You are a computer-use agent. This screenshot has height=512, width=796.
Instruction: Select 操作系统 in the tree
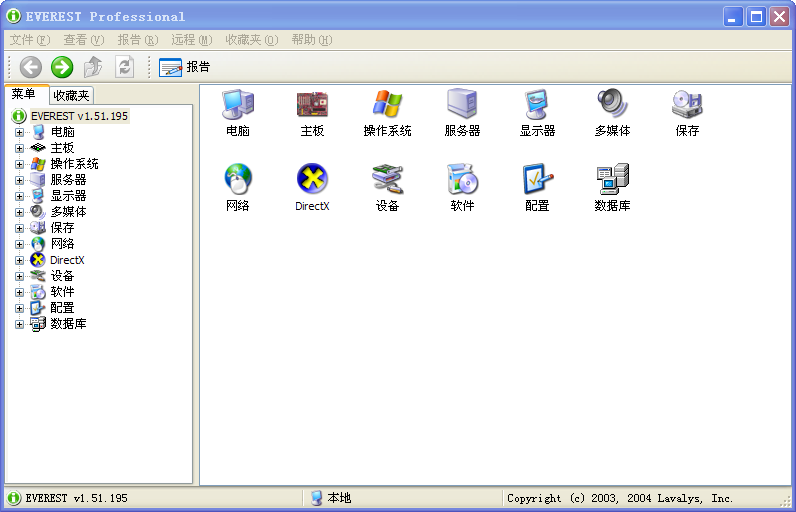[x=74, y=164]
